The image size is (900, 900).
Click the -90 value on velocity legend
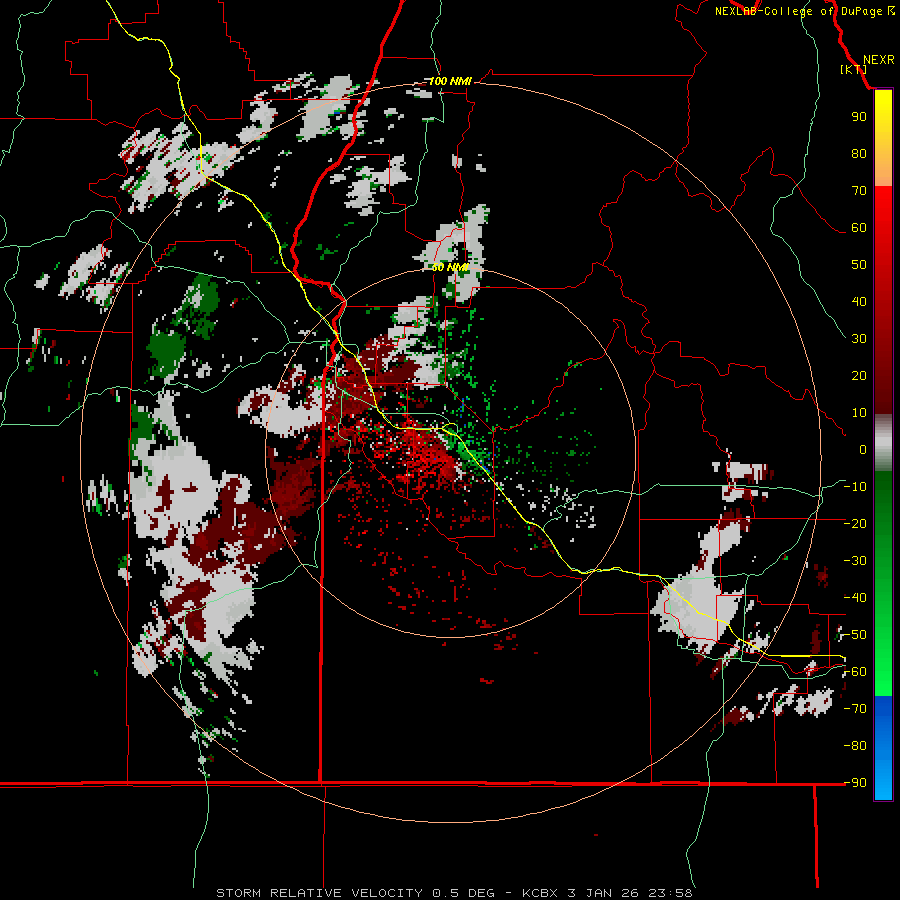tap(855, 783)
